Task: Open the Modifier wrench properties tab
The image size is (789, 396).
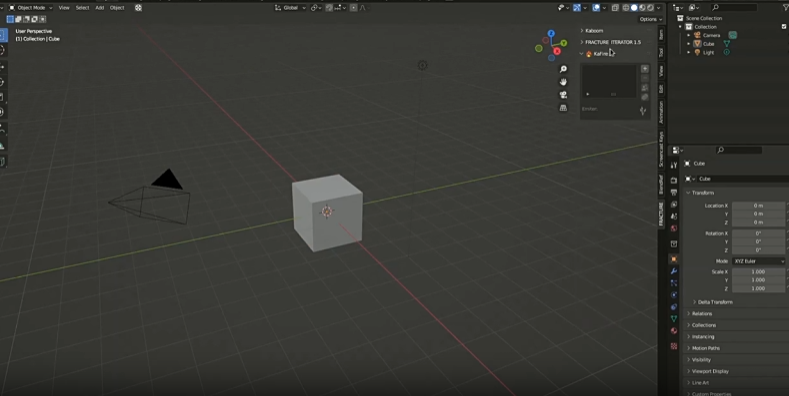Action: (674, 271)
